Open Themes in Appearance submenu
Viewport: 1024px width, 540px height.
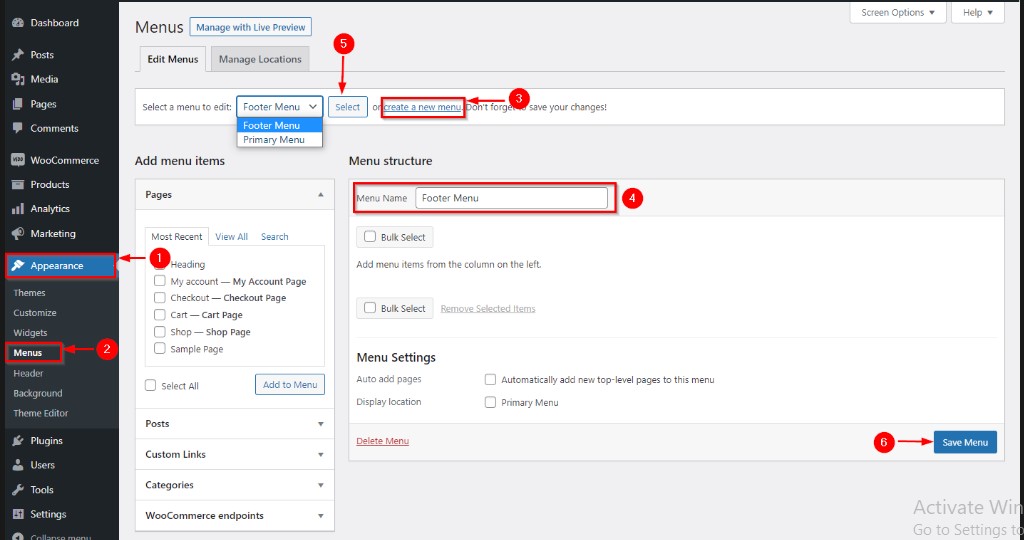coord(29,293)
